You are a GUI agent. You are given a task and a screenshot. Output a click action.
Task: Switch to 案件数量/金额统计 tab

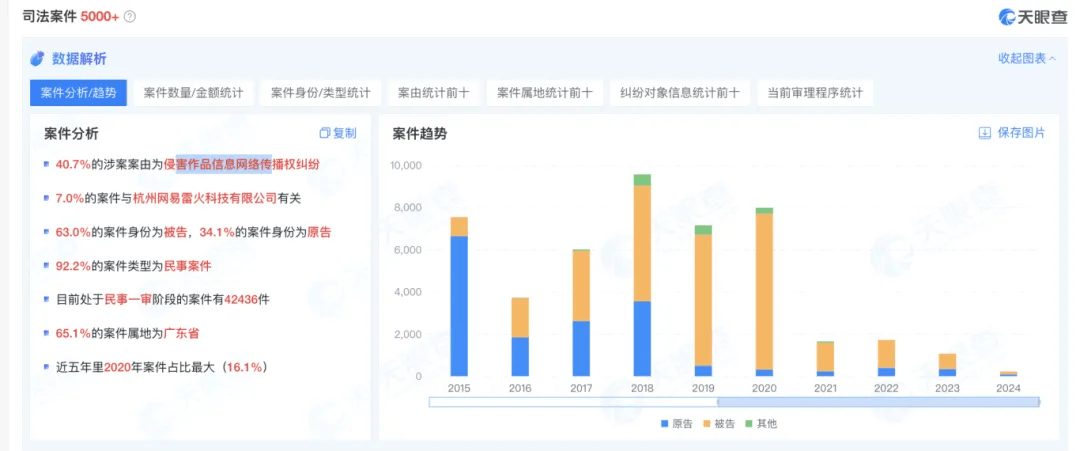[194, 93]
